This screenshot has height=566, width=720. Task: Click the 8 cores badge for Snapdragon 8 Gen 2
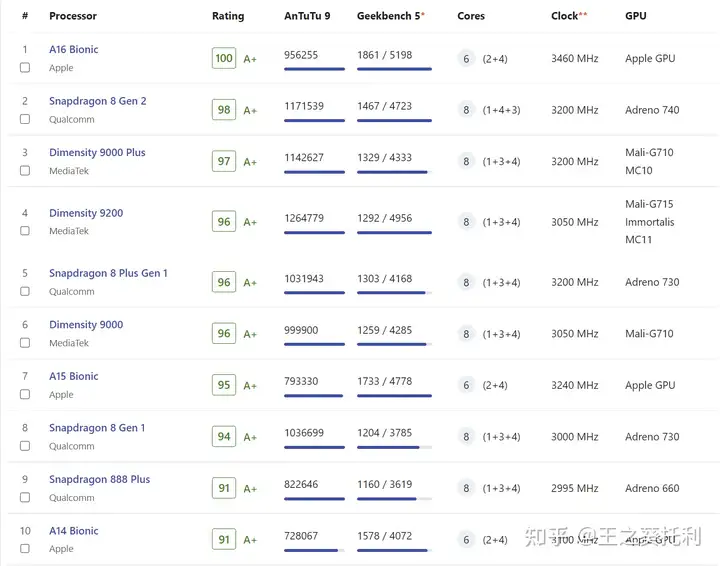pos(466,110)
